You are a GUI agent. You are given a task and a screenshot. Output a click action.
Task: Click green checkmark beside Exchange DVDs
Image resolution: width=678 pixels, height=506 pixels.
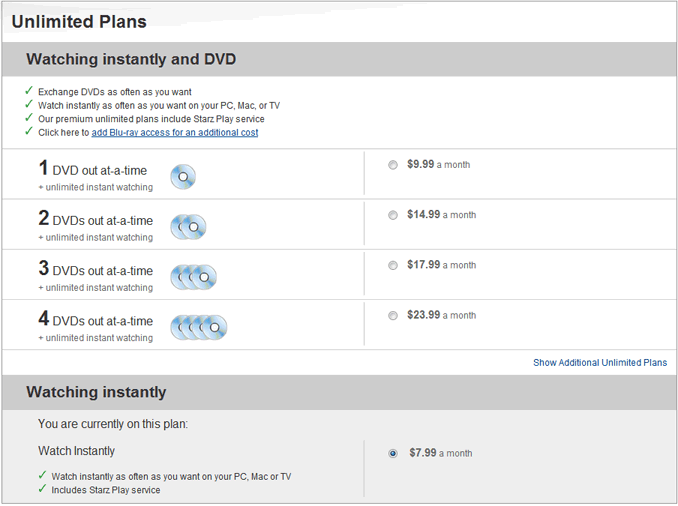point(29,91)
